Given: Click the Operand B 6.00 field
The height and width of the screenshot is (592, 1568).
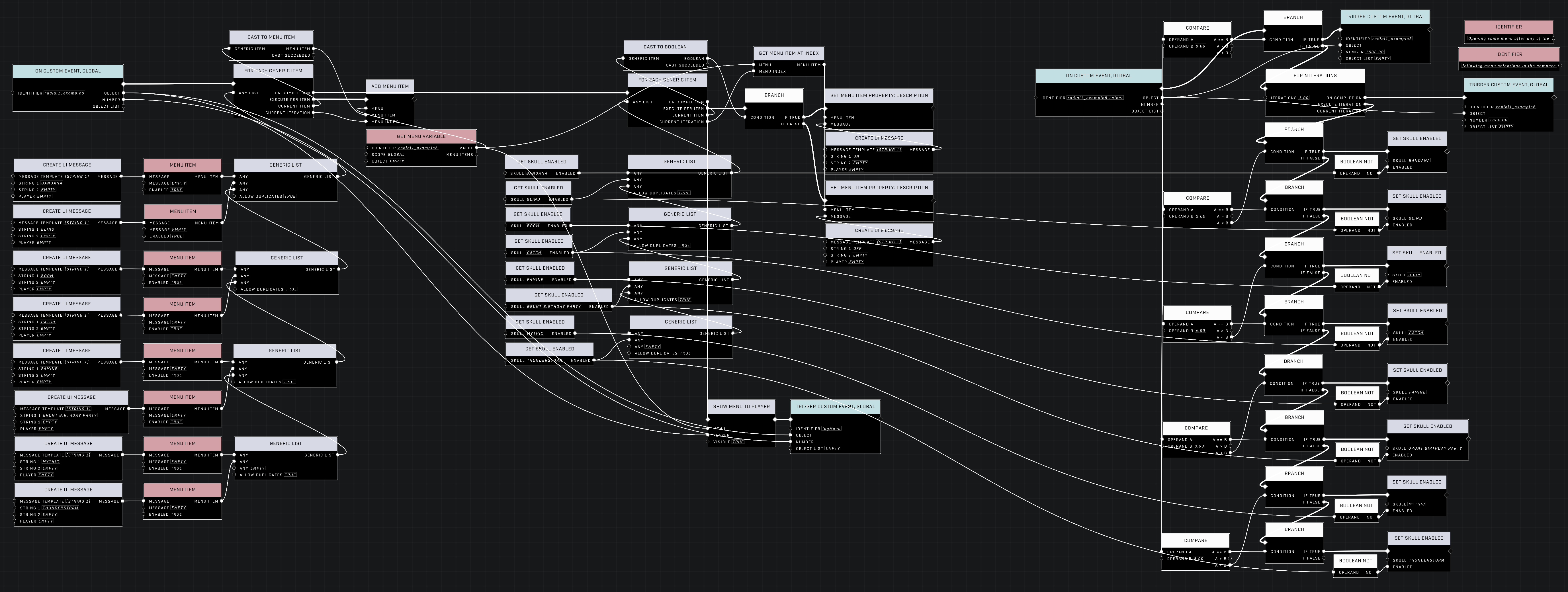Looking at the screenshot, I should (x=1199, y=446).
